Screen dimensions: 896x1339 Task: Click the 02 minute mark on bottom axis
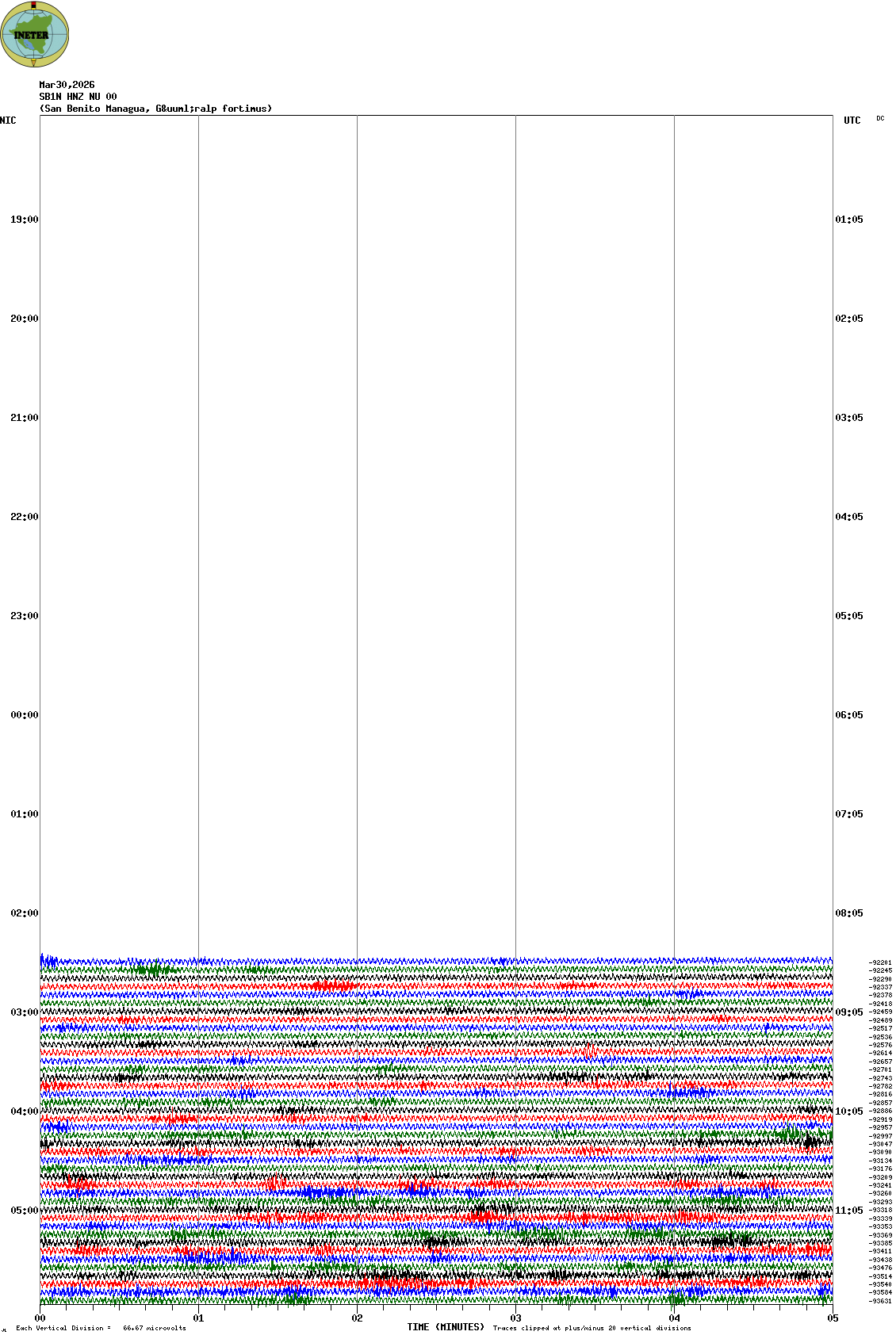click(357, 1318)
